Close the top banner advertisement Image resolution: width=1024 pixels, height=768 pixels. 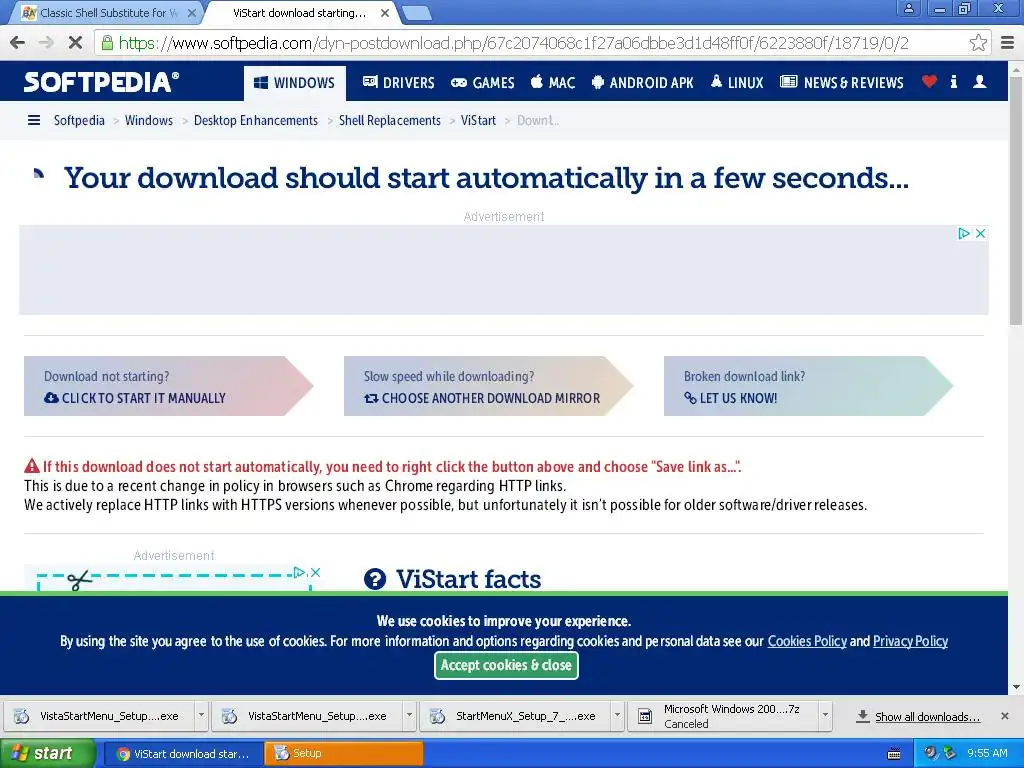980,233
